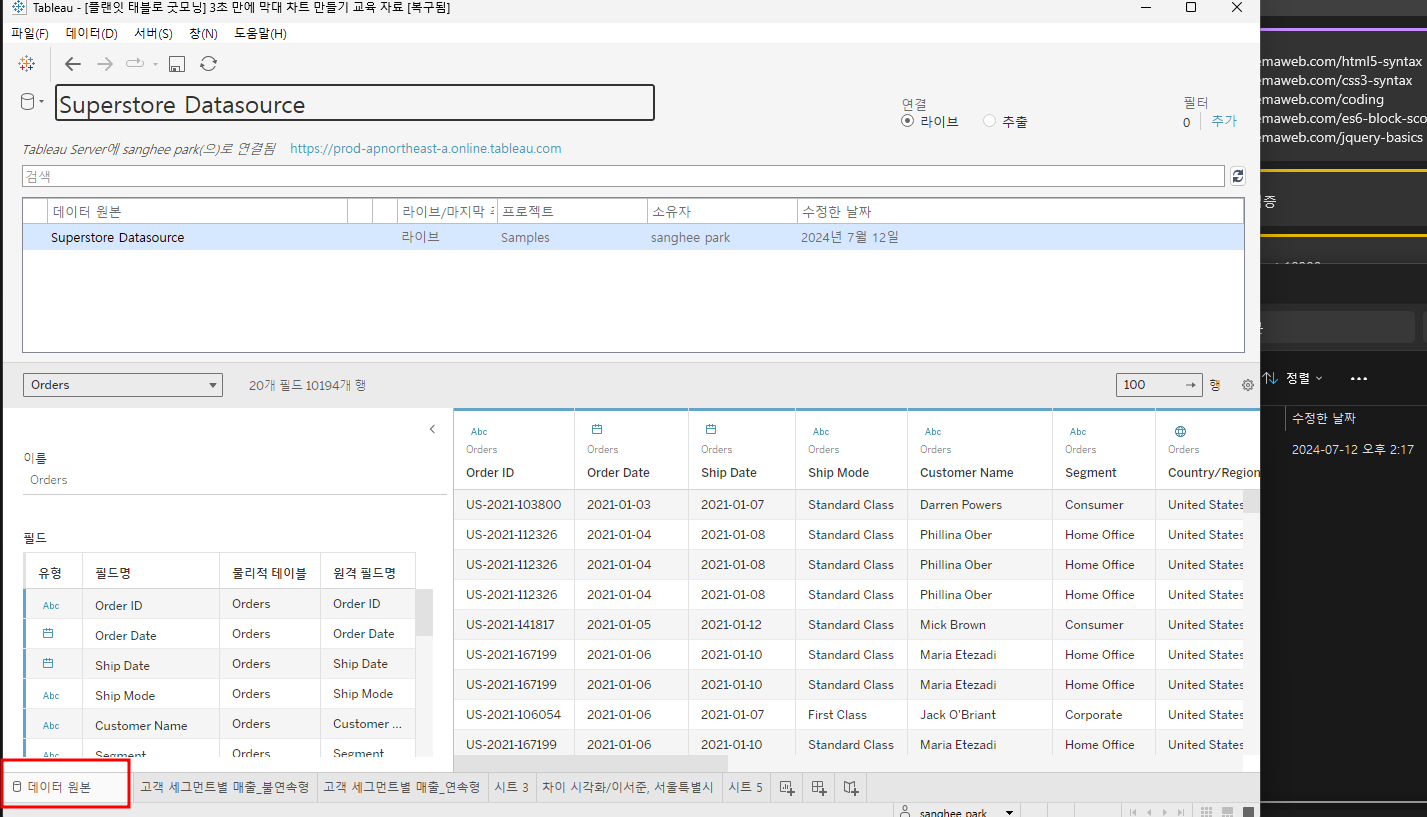The image size is (1427, 817).
Task: Select the Superstore Datasource list row
Action: pyautogui.click(x=633, y=238)
